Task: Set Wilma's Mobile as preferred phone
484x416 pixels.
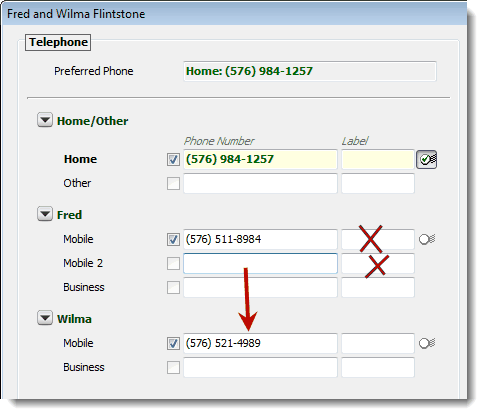Action: tap(427, 343)
